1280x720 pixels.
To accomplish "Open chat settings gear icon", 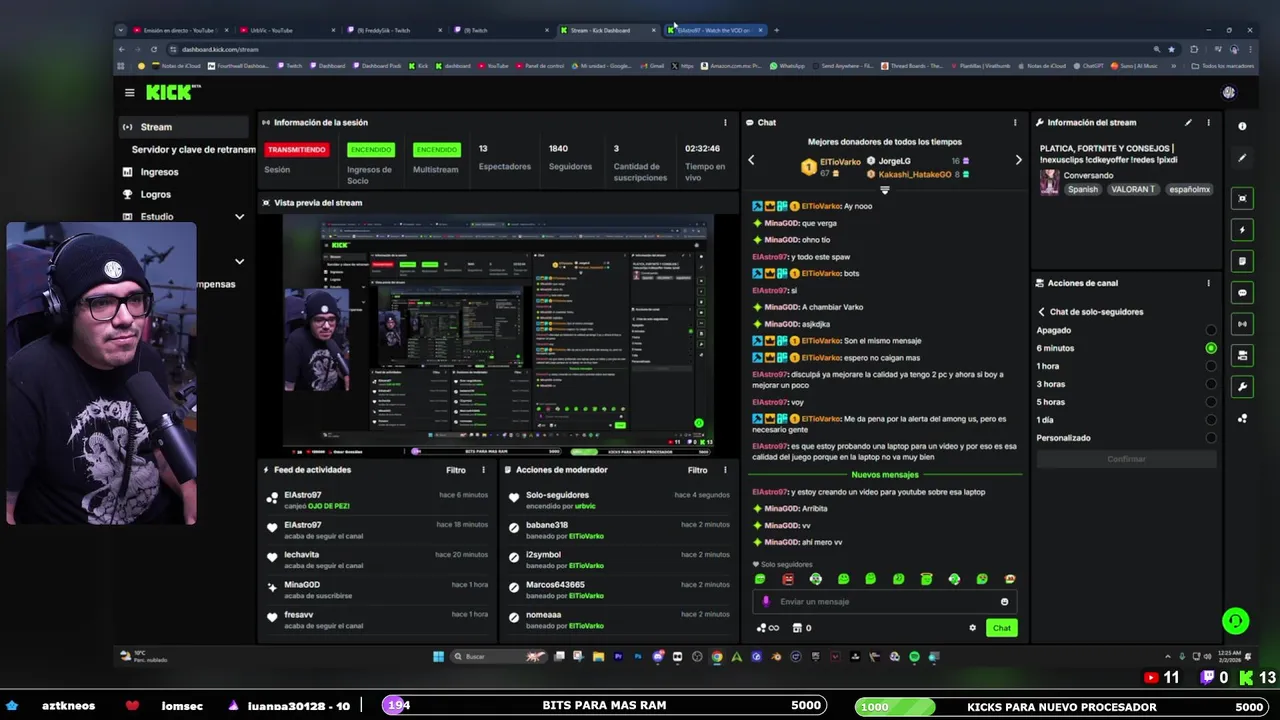I will pyautogui.click(x=972, y=628).
